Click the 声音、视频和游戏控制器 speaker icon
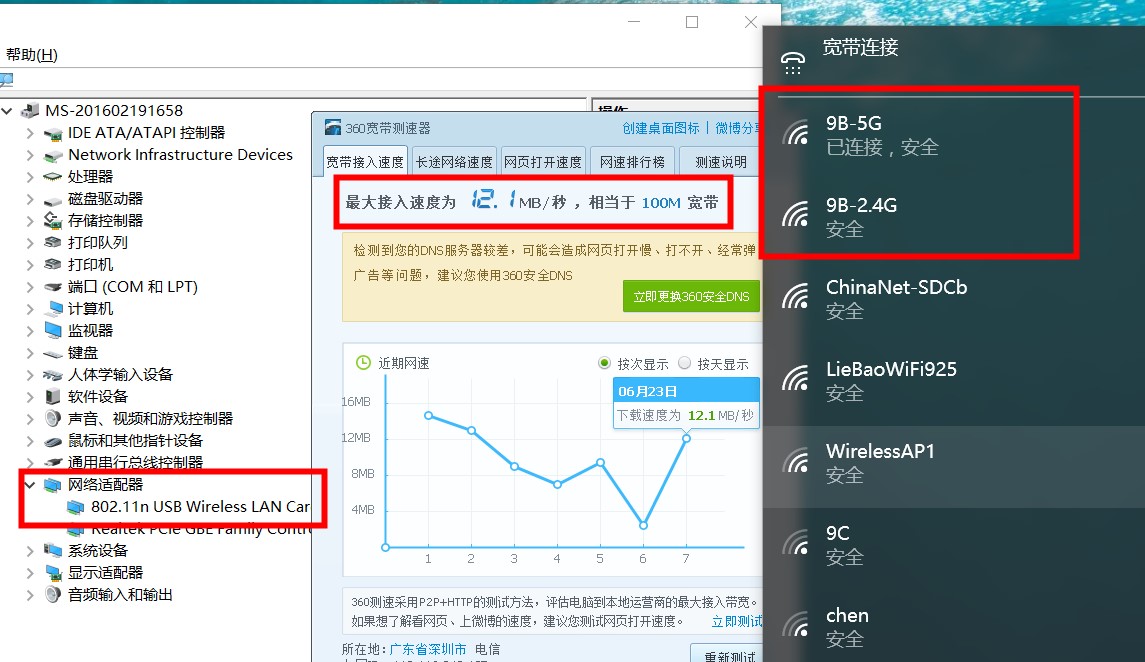The image size is (1145, 662). coord(53,419)
